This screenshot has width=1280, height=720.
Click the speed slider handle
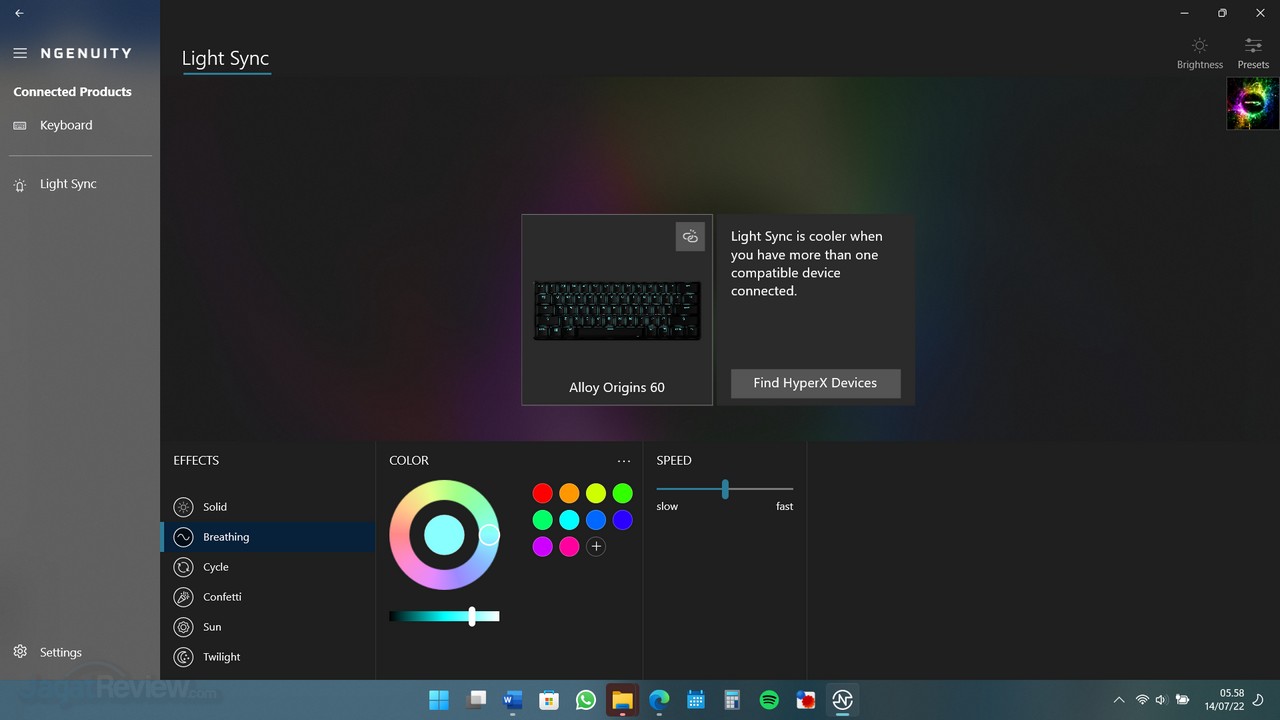tap(725, 489)
